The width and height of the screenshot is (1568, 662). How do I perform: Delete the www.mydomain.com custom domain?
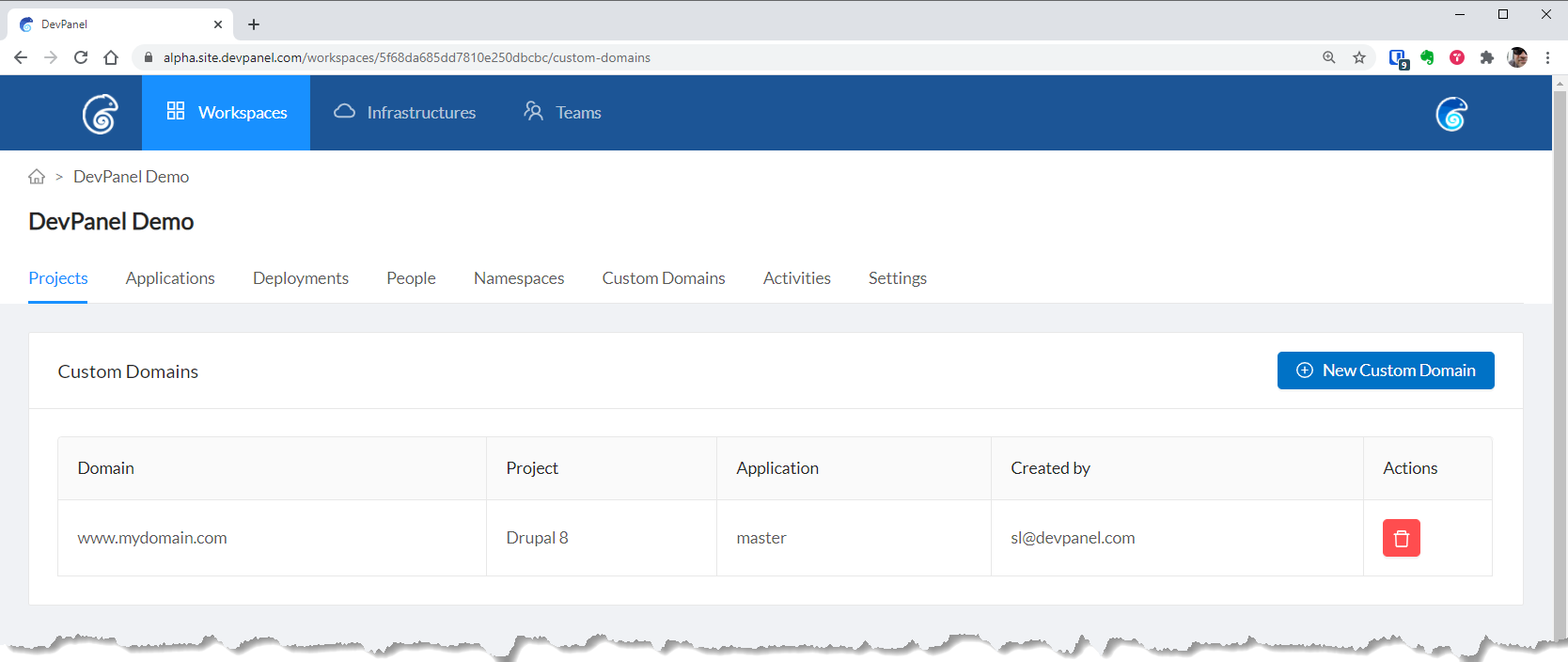click(1401, 538)
